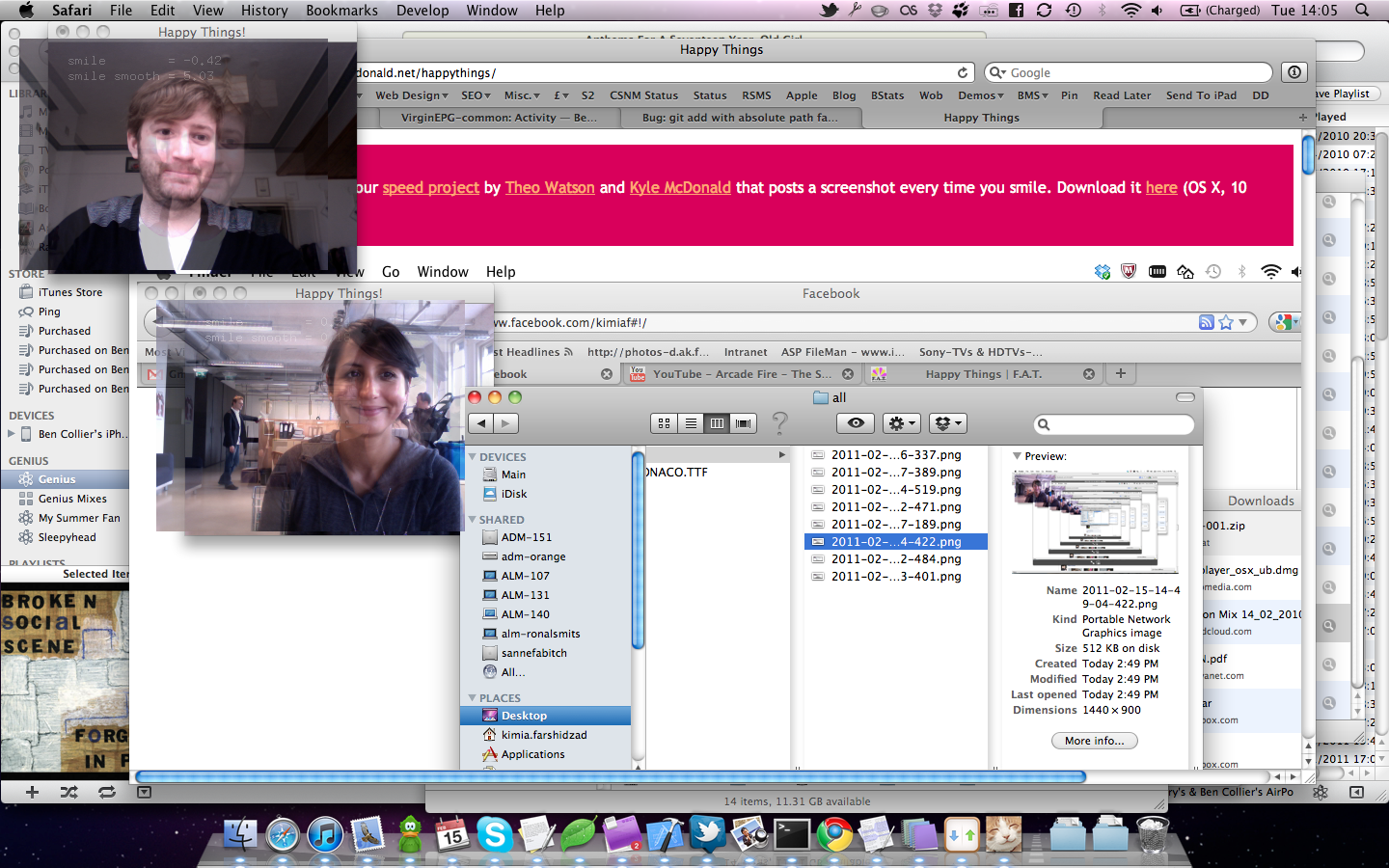Open Skype from the Dock
Screen dimensions: 1389x868
click(x=494, y=834)
